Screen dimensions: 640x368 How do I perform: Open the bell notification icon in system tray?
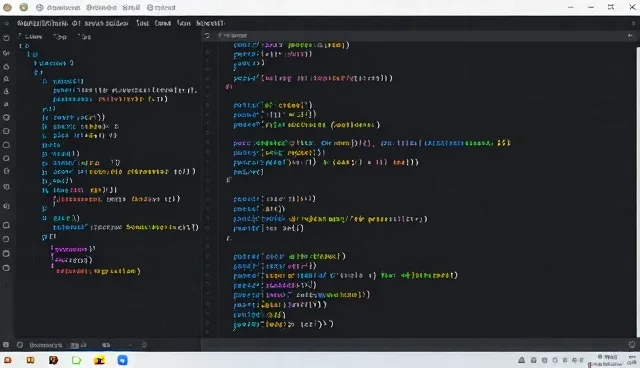click(x=522, y=360)
